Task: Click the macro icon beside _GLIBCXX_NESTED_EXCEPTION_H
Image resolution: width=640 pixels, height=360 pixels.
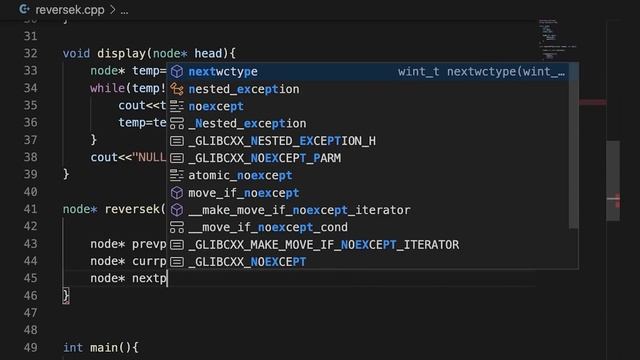Action: pos(177,141)
